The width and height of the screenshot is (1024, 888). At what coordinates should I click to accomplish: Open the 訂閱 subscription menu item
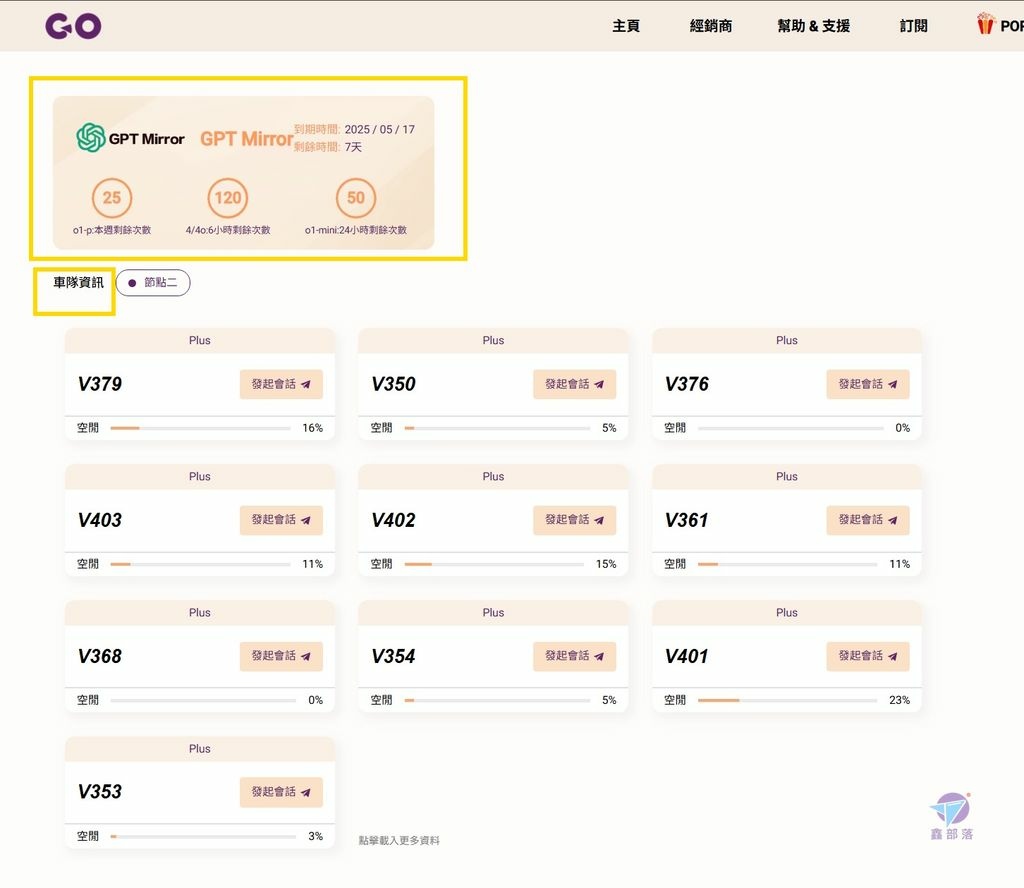pyautogui.click(x=913, y=26)
